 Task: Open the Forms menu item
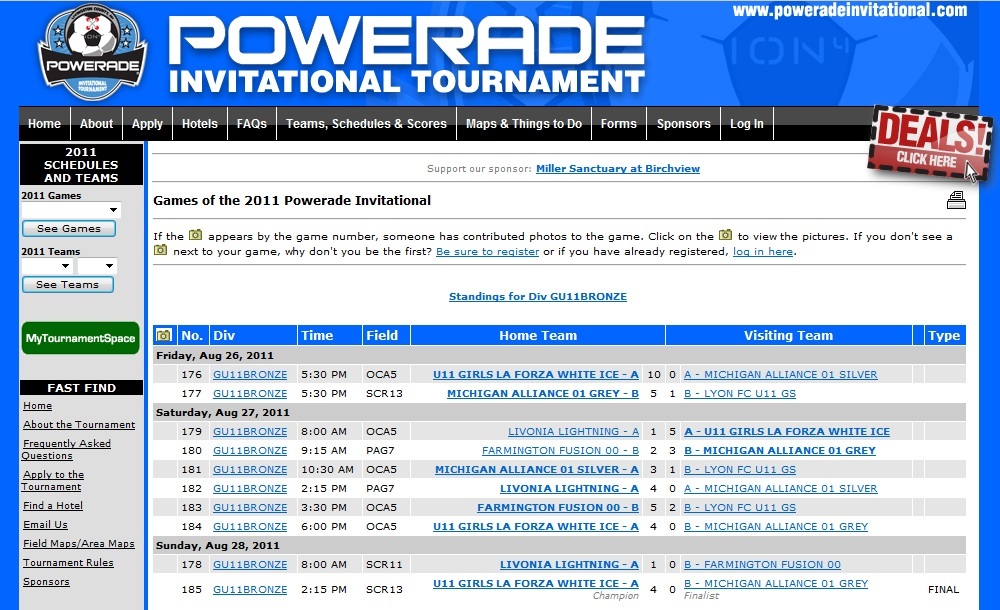(619, 124)
